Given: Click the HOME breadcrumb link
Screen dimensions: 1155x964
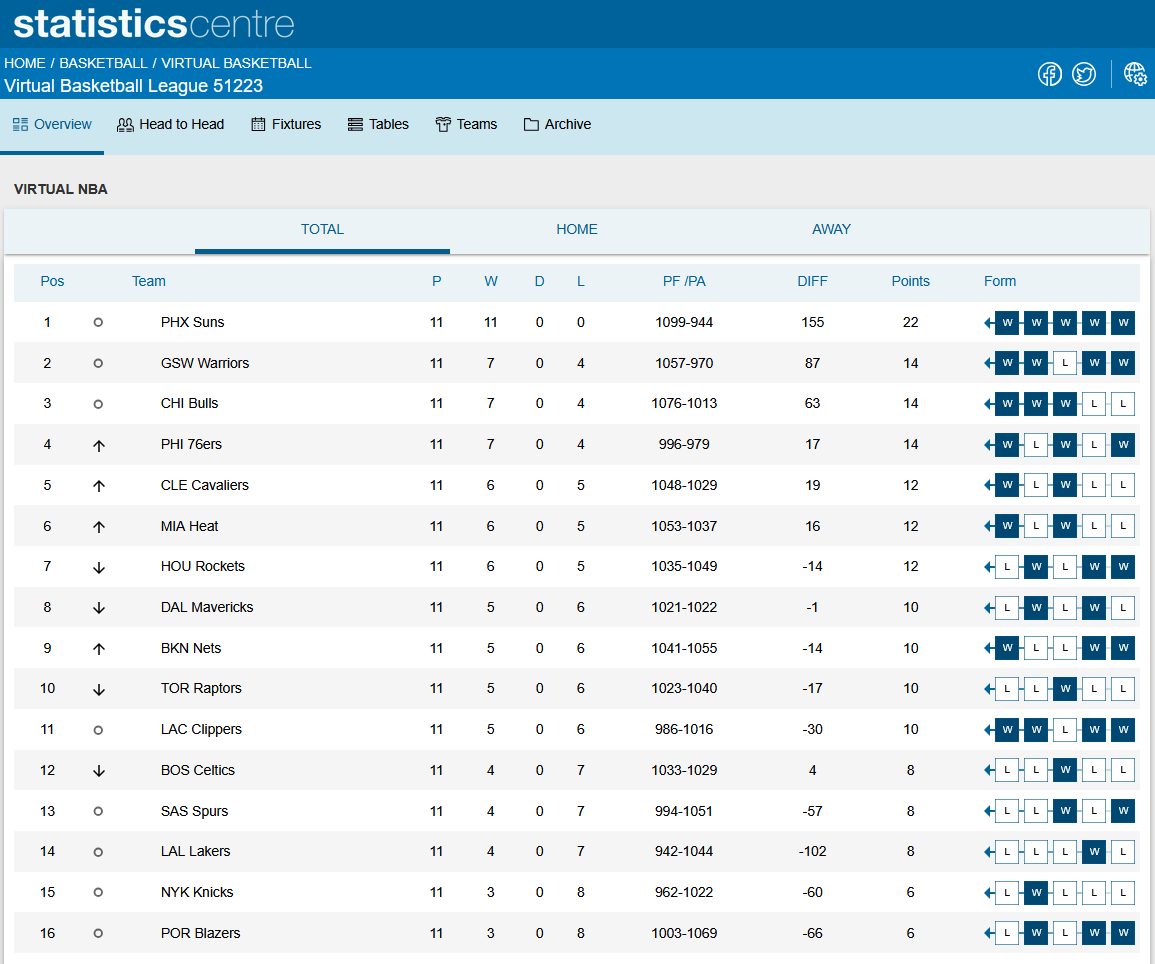Looking at the screenshot, I should (x=25, y=63).
